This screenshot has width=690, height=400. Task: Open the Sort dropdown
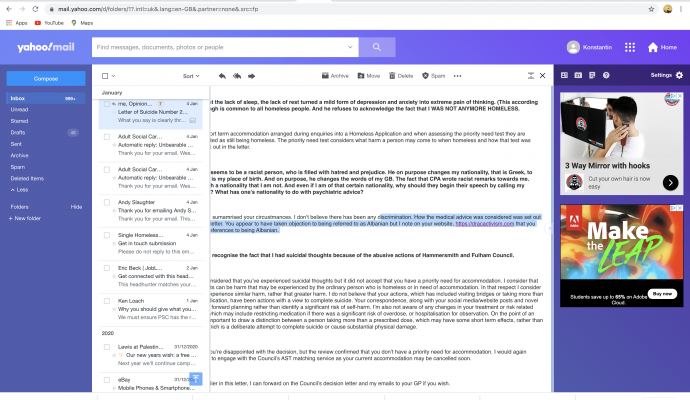click(x=191, y=75)
